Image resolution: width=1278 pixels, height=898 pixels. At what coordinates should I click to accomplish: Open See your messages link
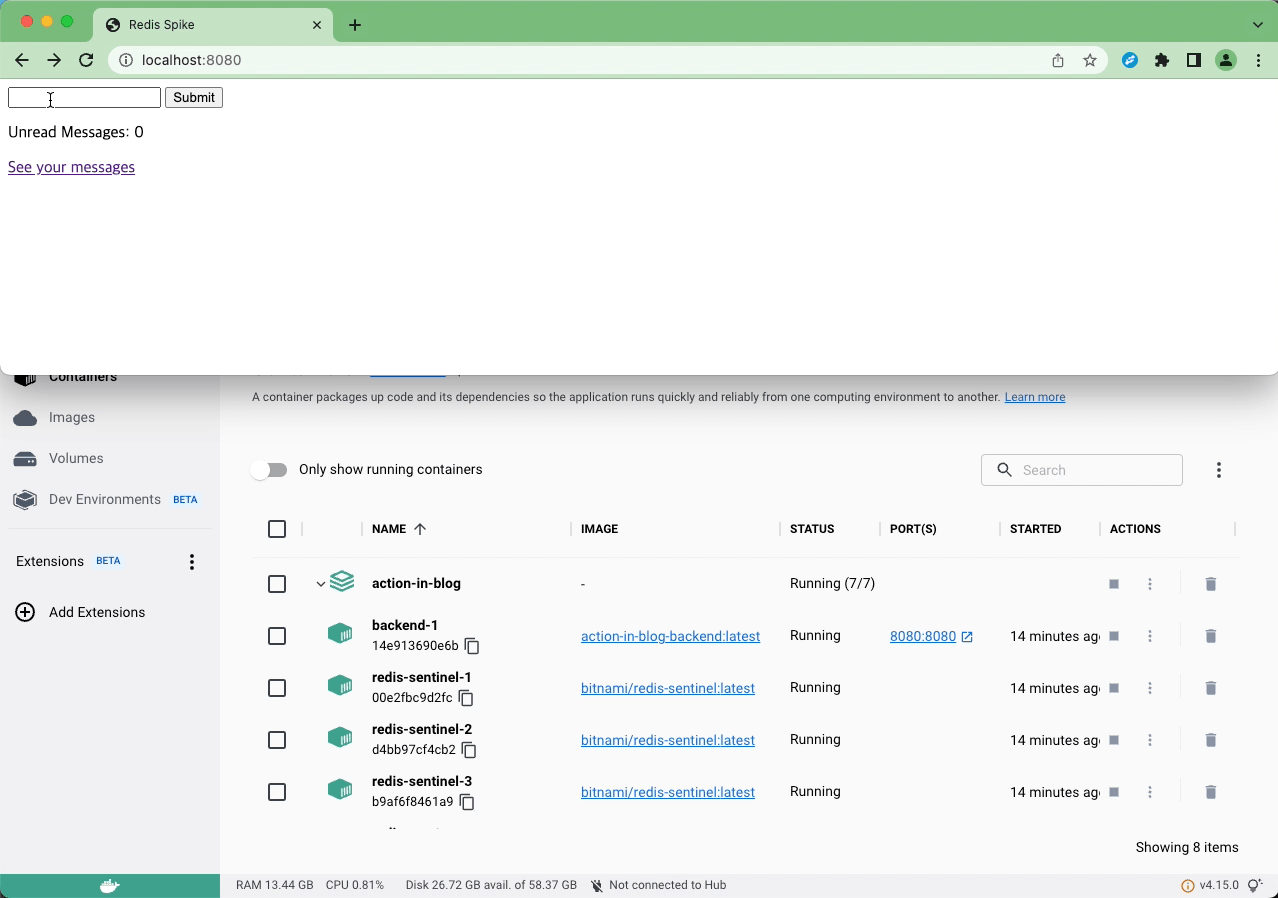[x=71, y=167]
